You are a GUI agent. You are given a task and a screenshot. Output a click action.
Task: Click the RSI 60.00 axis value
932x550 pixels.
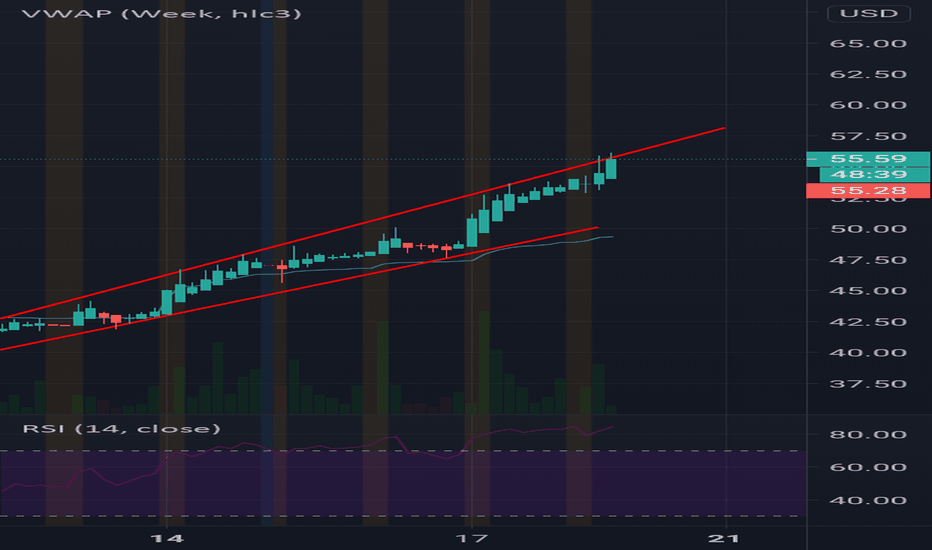tap(868, 467)
